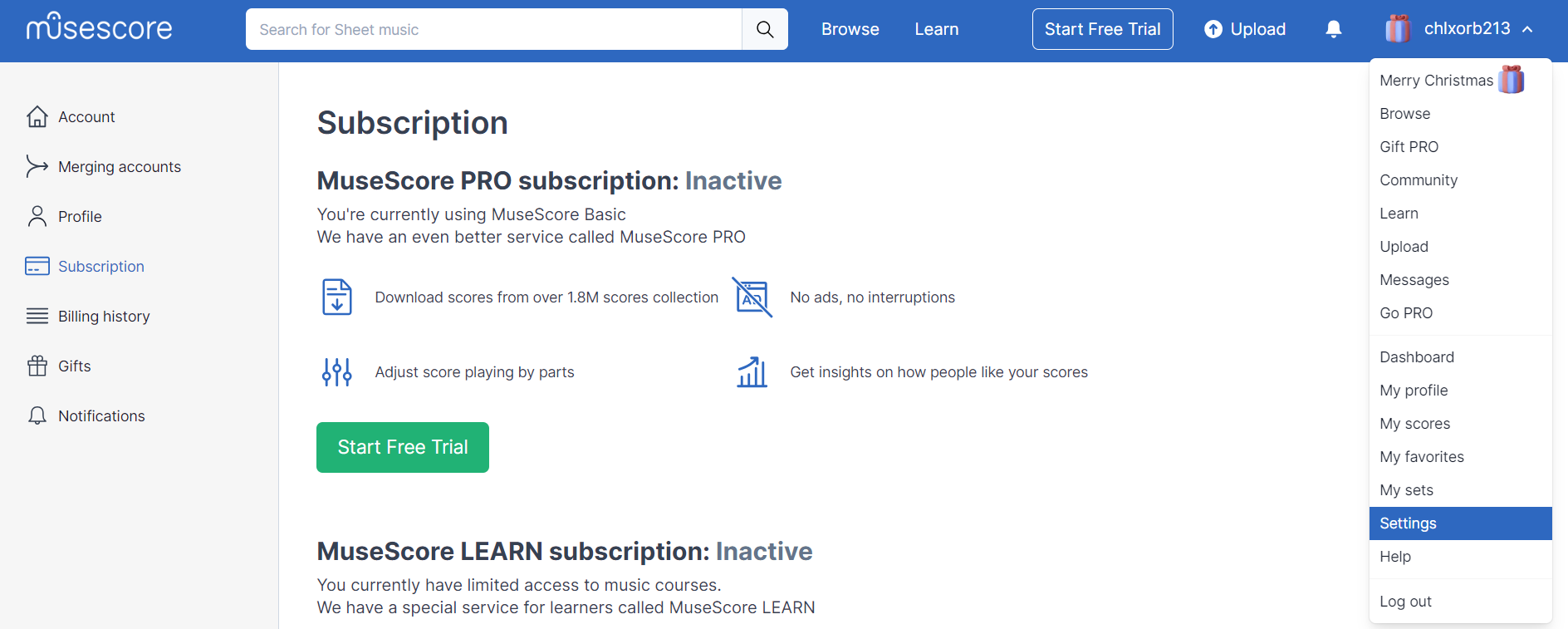The width and height of the screenshot is (1568, 629).
Task: Open Dashboard from dropdown
Action: pyautogui.click(x=1461, y=356)
